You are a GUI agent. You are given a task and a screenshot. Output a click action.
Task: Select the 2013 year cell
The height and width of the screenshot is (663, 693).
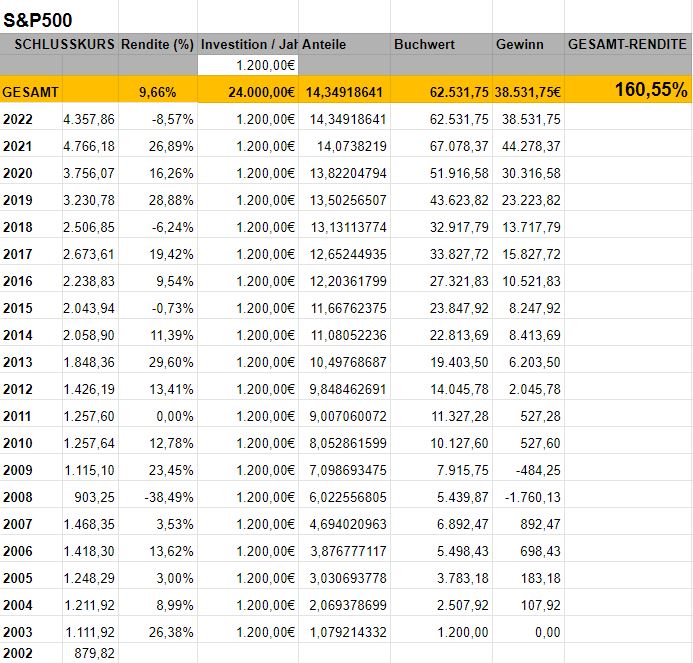point(18,362)
